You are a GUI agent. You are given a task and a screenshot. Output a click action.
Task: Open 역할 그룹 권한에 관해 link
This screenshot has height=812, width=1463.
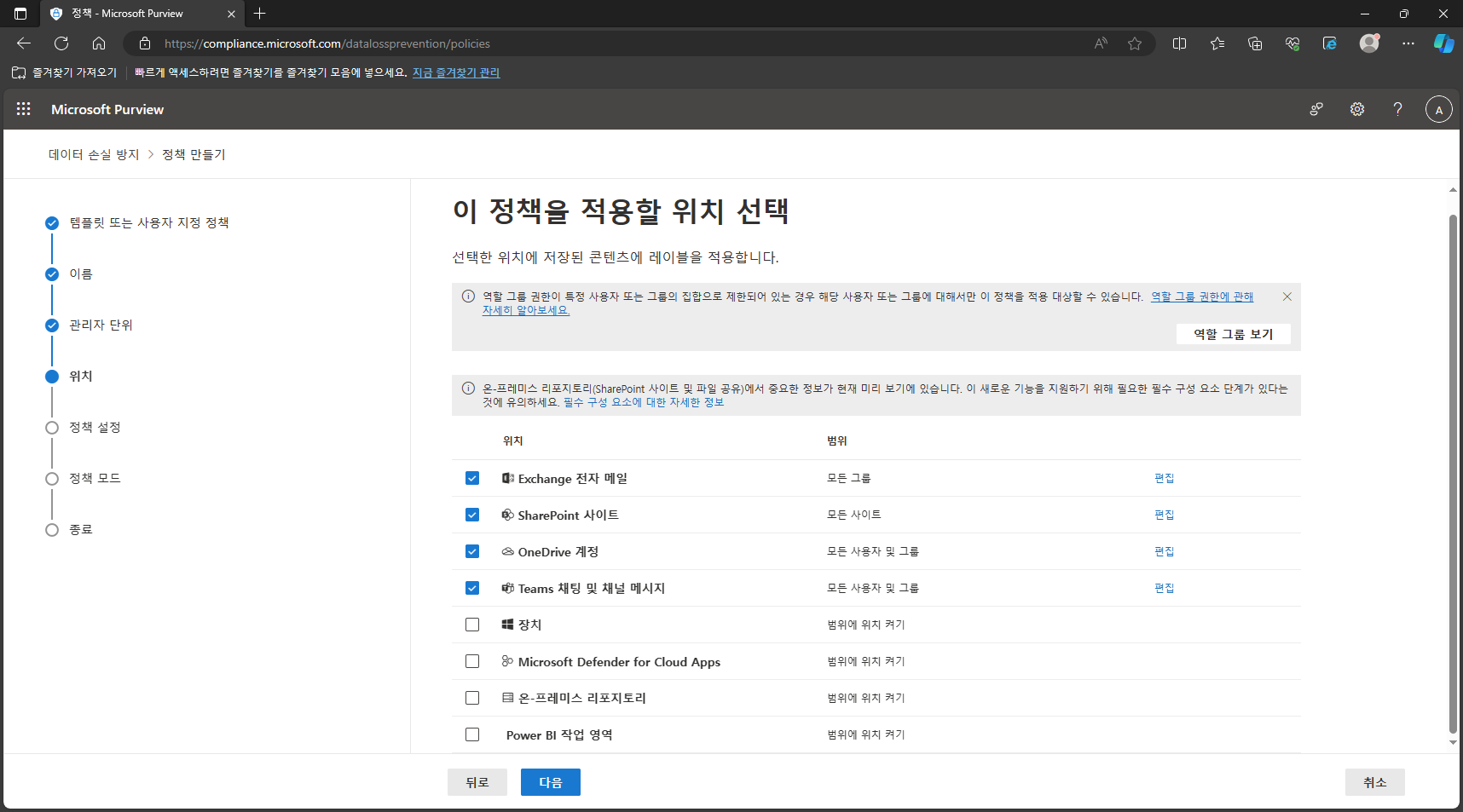click(x=1202, y=297)
